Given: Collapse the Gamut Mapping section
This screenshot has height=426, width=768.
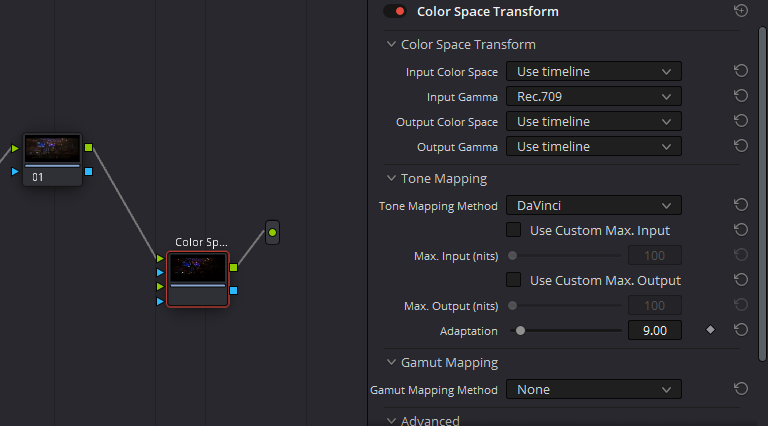Looking at the screenshot, I should (x=391, y=362).
